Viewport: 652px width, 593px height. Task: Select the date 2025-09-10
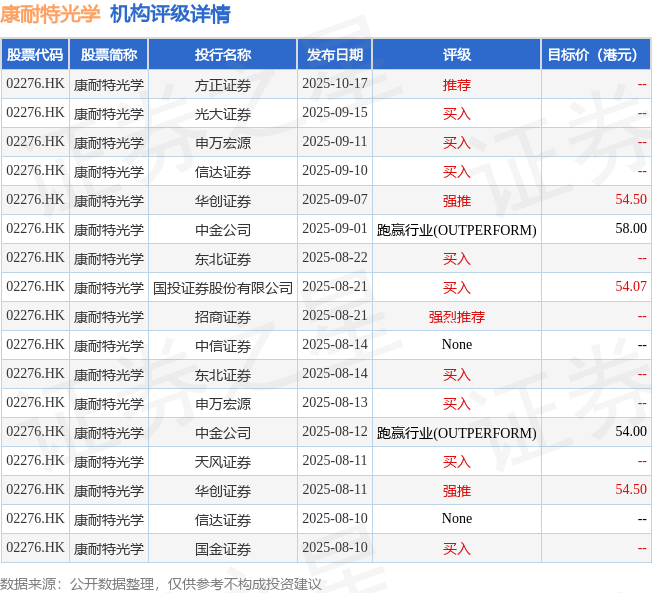(335, 170)
